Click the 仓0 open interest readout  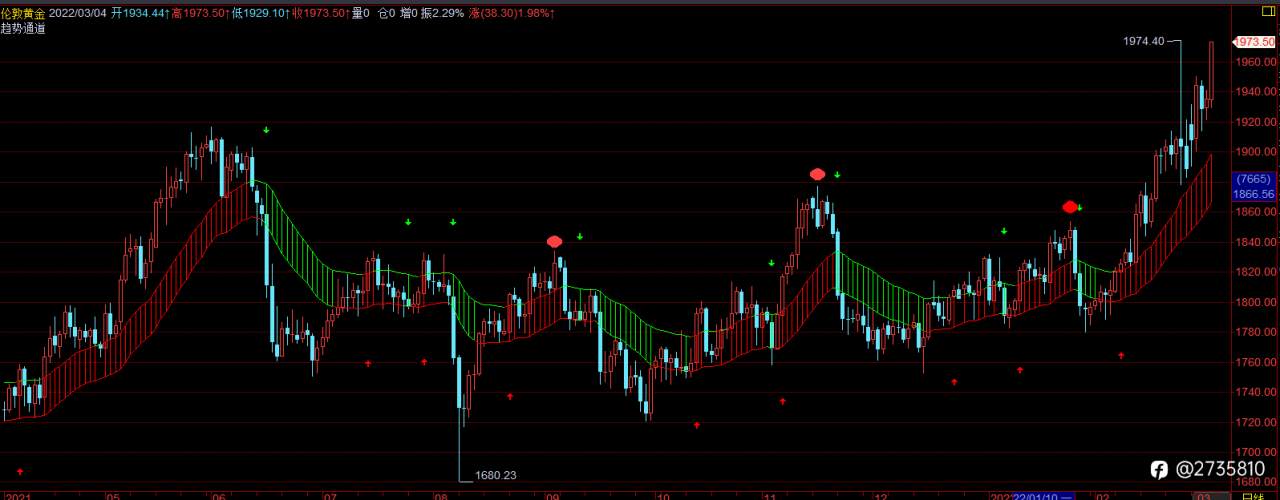click(386, 14)
